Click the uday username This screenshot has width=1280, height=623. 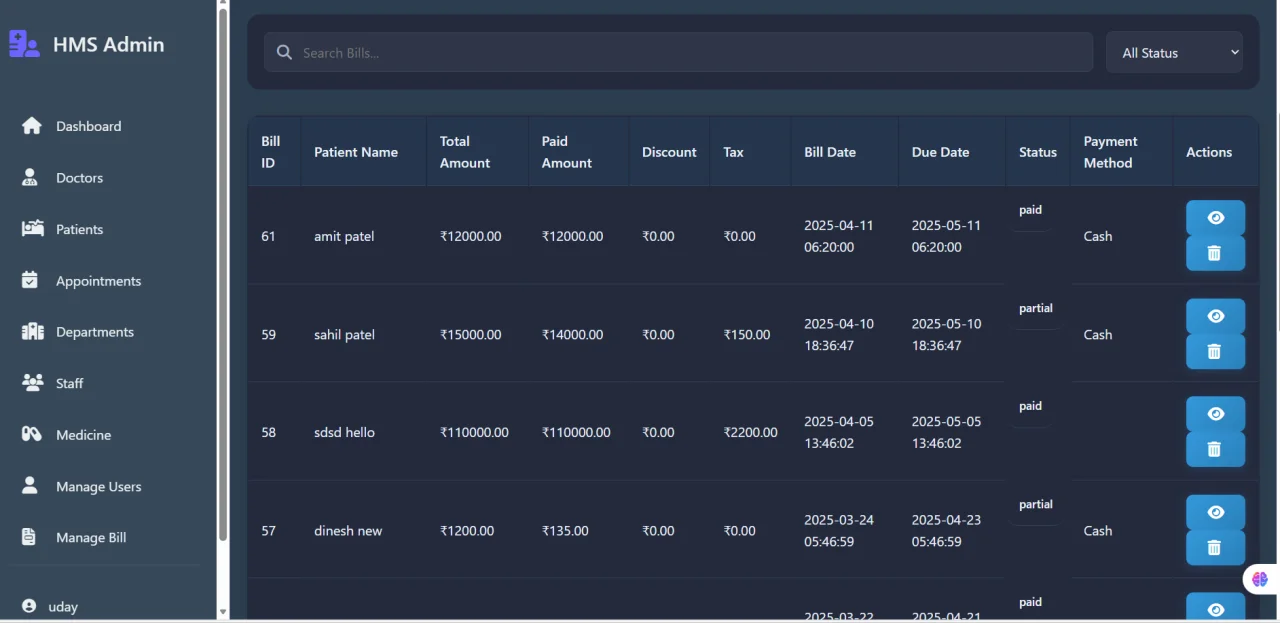click(x=63, y=607)
